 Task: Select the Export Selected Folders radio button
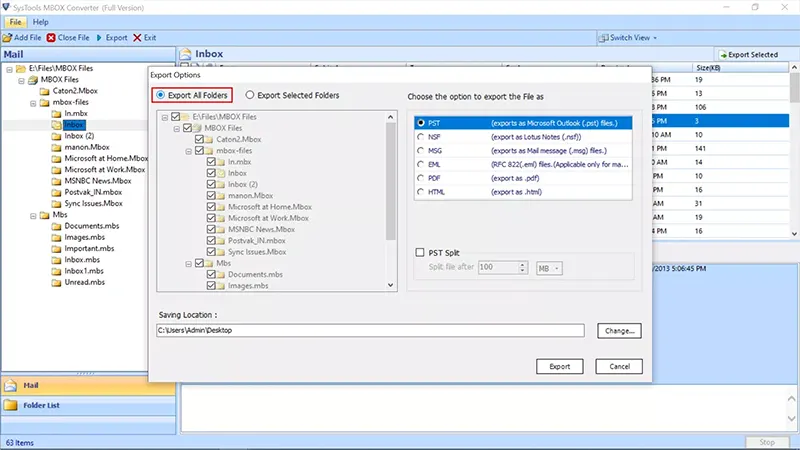pyautogui.click(x=249, y=95)
